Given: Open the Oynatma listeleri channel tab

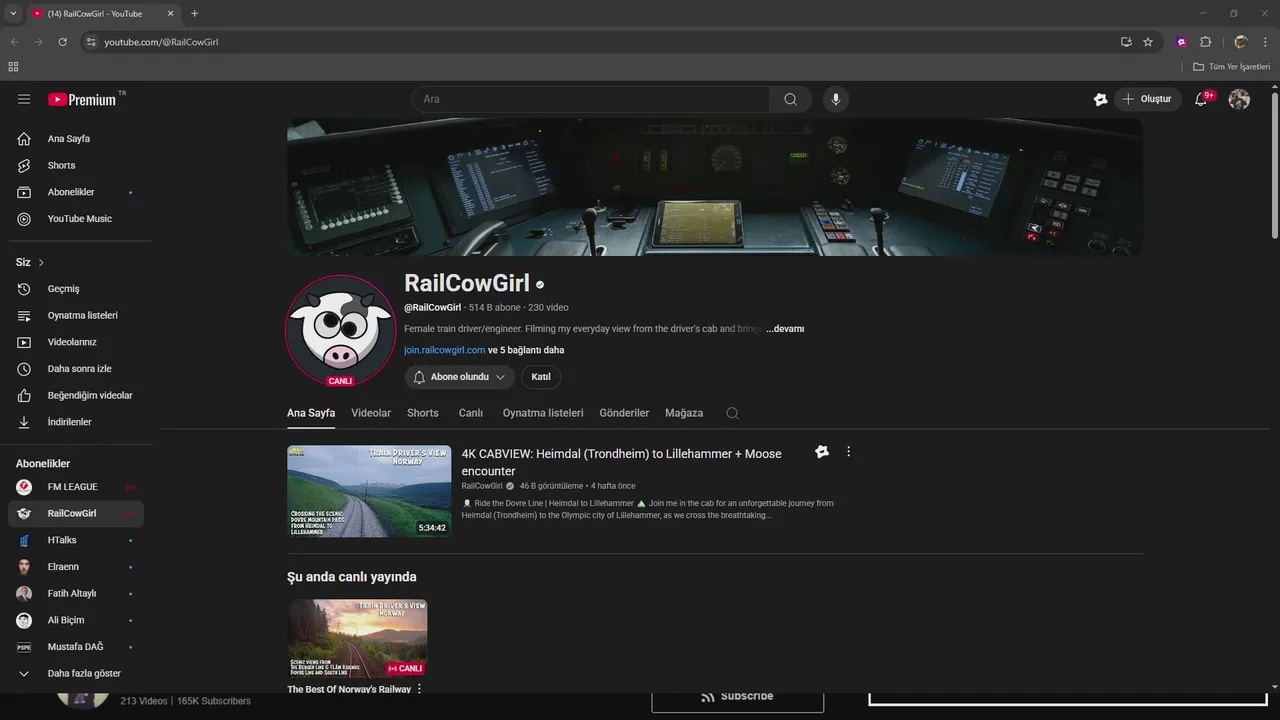Looking at the screenshot, I should (x=543, y=413).
